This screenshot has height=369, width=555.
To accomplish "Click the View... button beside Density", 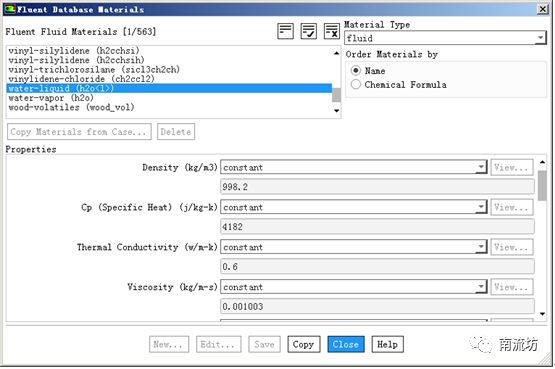I will click(x=511, y=167).
